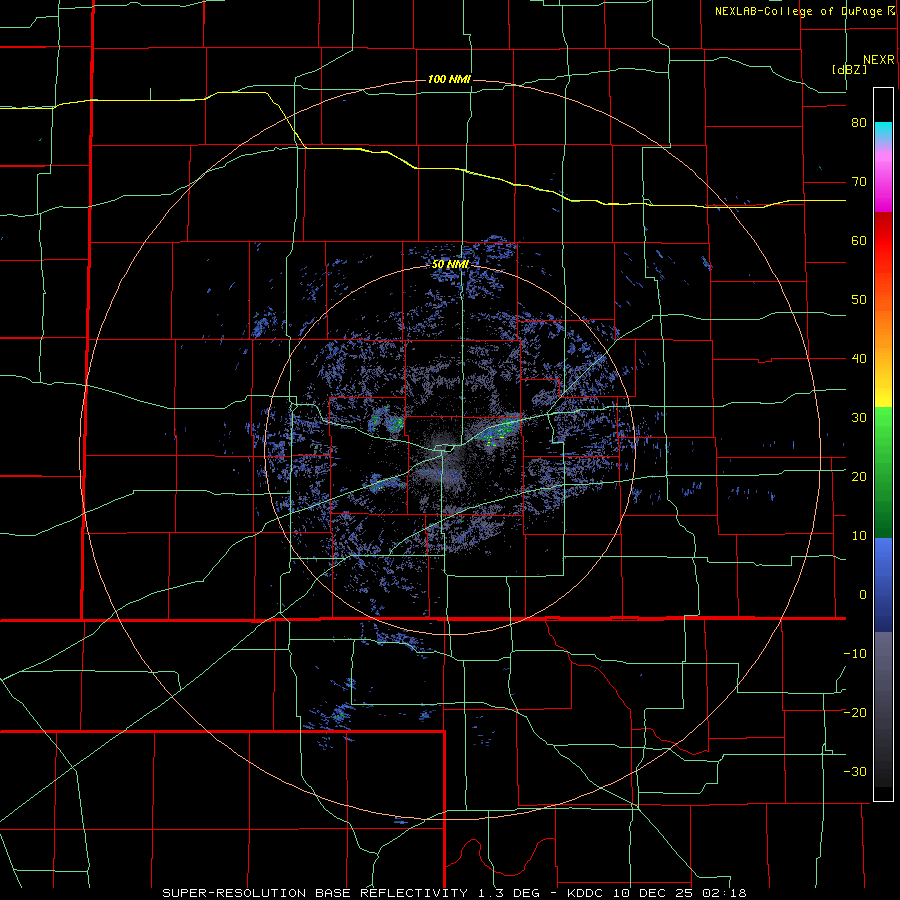Click the -20 value on dBZ scale
900x900 pixels.
855,712
